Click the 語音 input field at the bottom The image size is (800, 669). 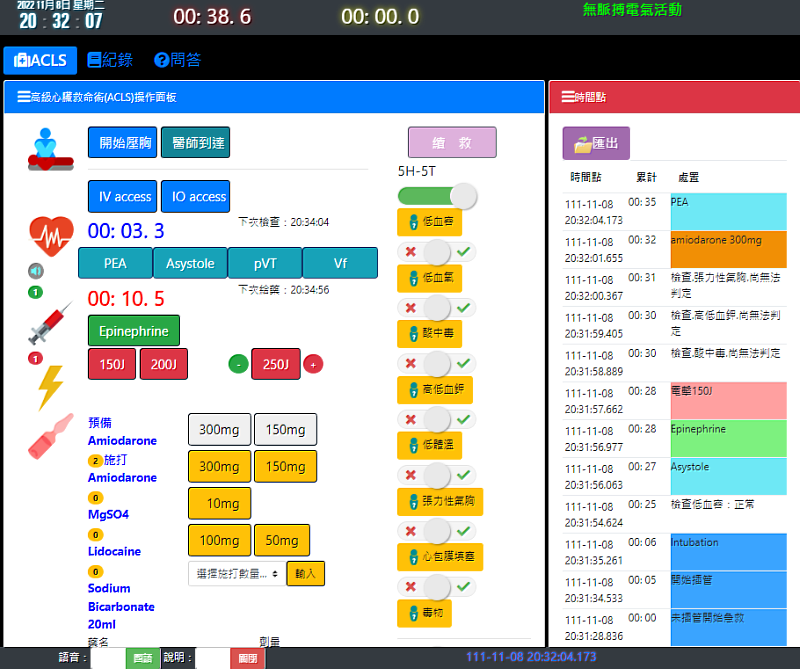[105, 658]
